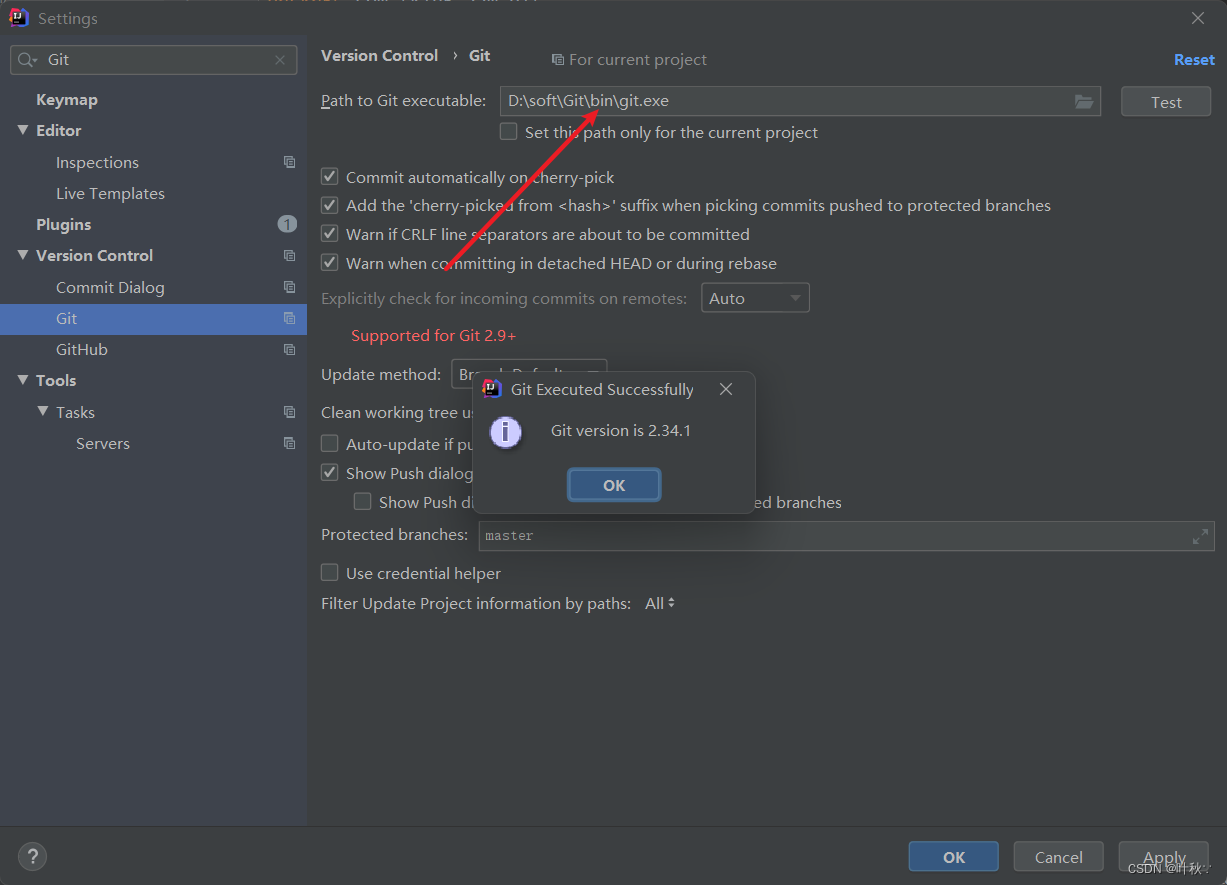Viewport: 1227px width, 885px height.
Task: Click the IntelliJ icon in the Settings title bar
Action: [x=19, y=17]
